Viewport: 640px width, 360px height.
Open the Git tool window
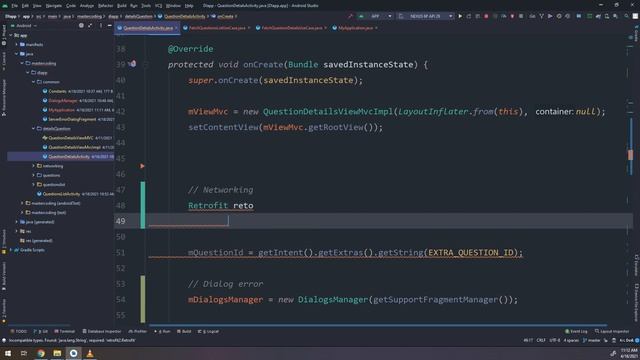[41, 331]
